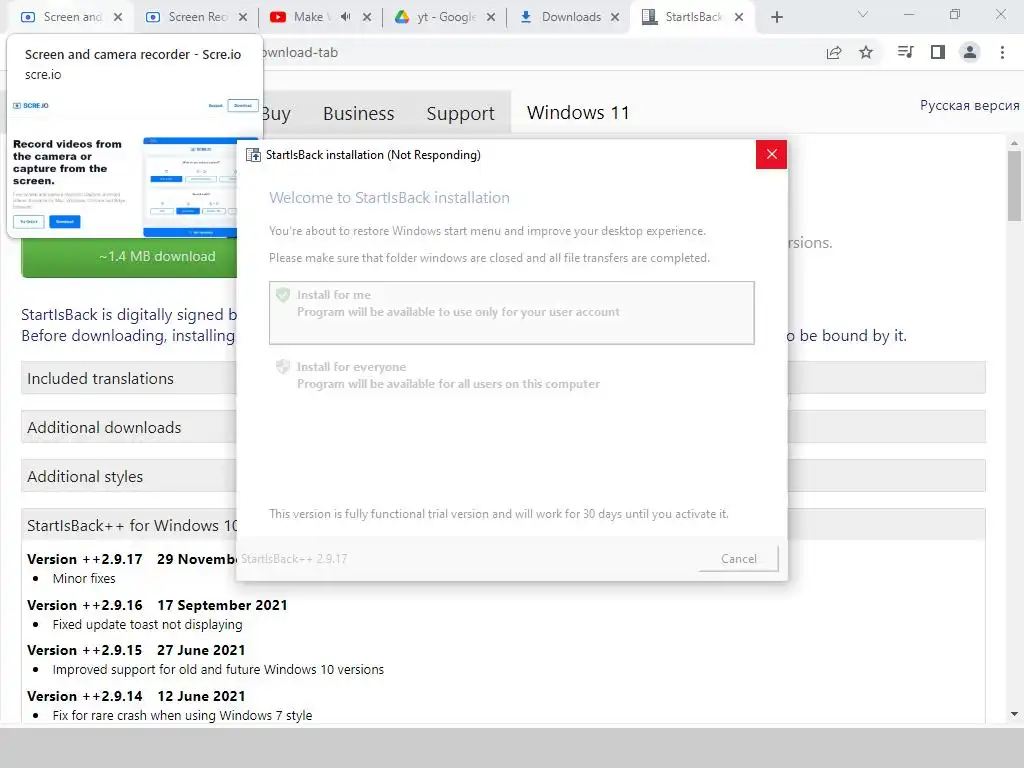Close the StartIsBack browser tab
This screenshot has height=768, width=1024.
pos(739,17)
